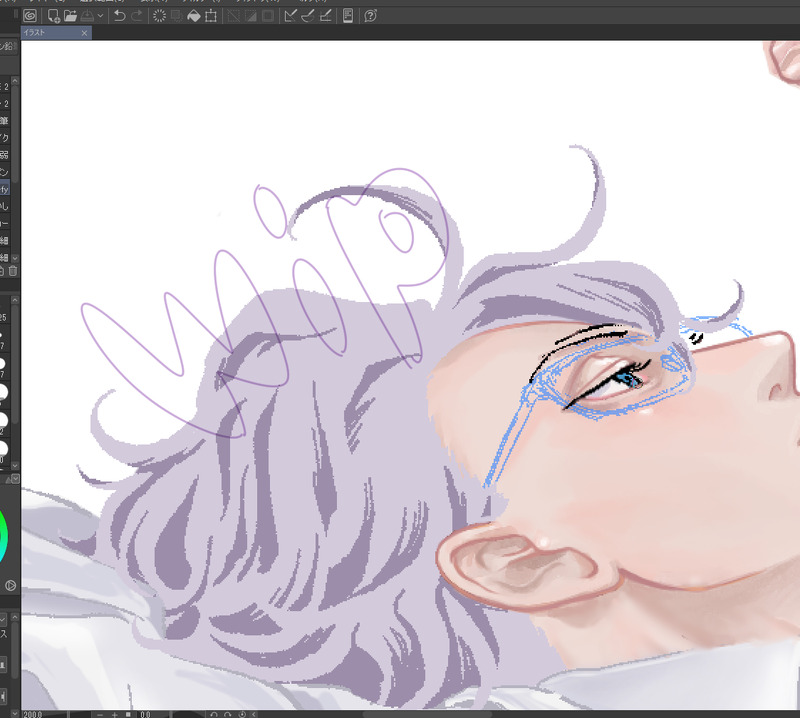Image resolution: width=800 pixels, height=718 pixels.
Task: Click the rotation angle value 0.0
Action: [x=146, y=715]
